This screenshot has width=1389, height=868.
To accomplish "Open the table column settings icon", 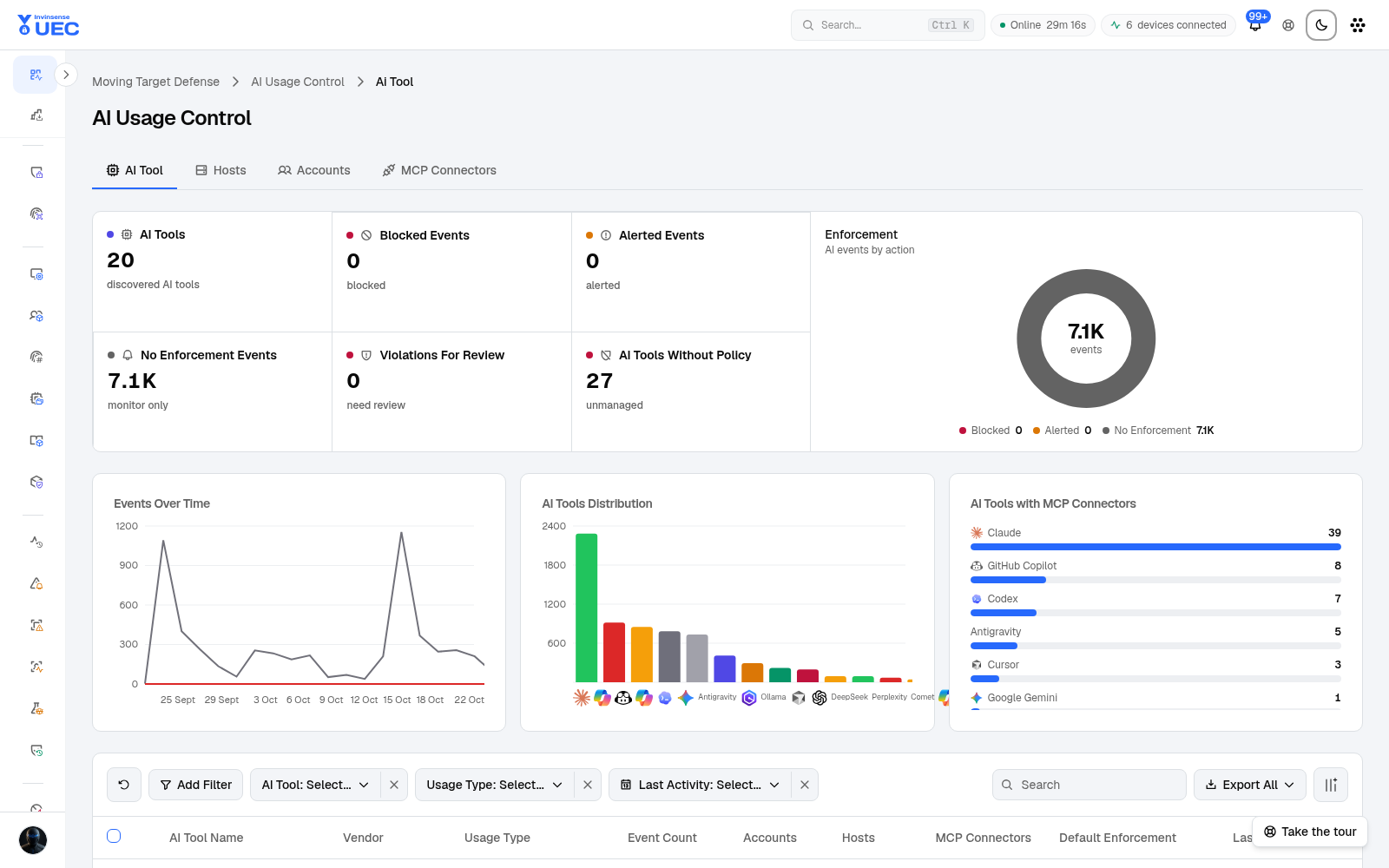I will (x=1331, y=785).
